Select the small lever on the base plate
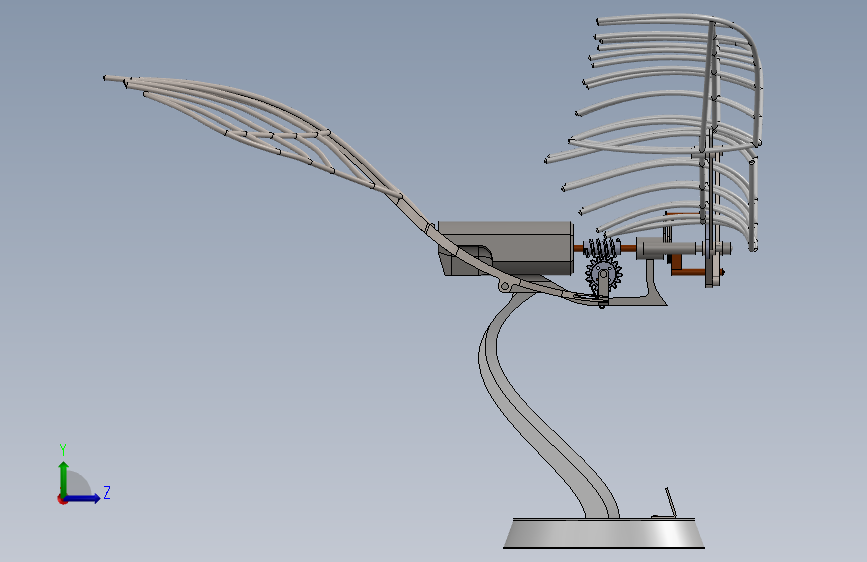This screenshot has width=867, height=562. click(671, 502)
